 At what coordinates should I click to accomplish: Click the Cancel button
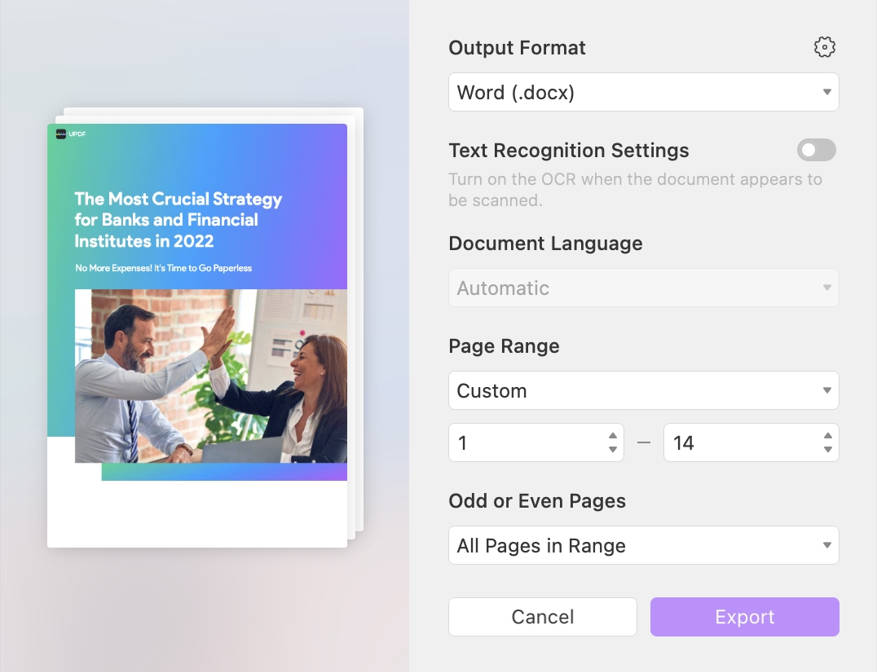[542, 616]
